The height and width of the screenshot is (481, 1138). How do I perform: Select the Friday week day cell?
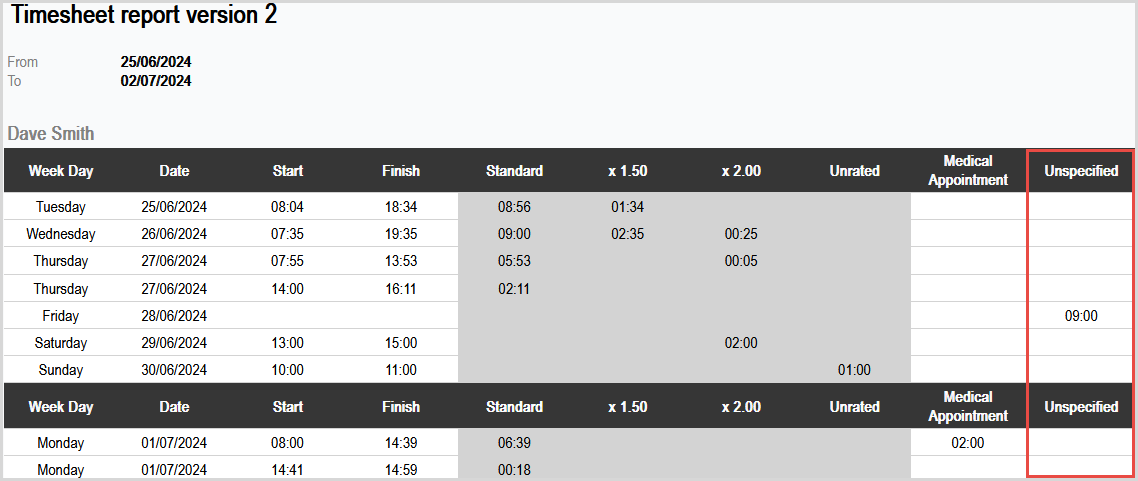pos(60,316)
